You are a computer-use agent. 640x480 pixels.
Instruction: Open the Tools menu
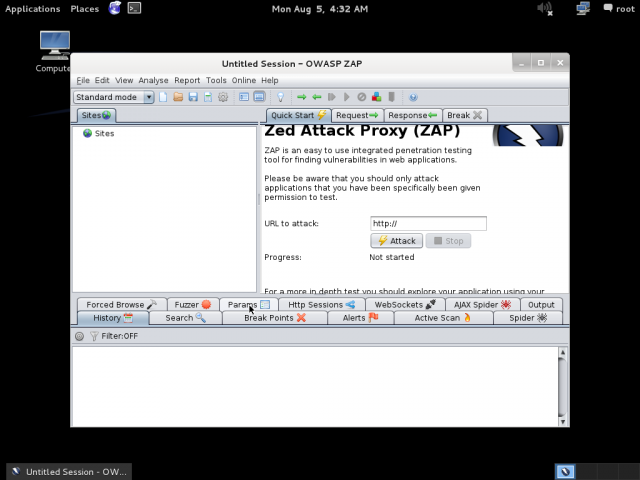pyautogui.click(x=216, y=80)
